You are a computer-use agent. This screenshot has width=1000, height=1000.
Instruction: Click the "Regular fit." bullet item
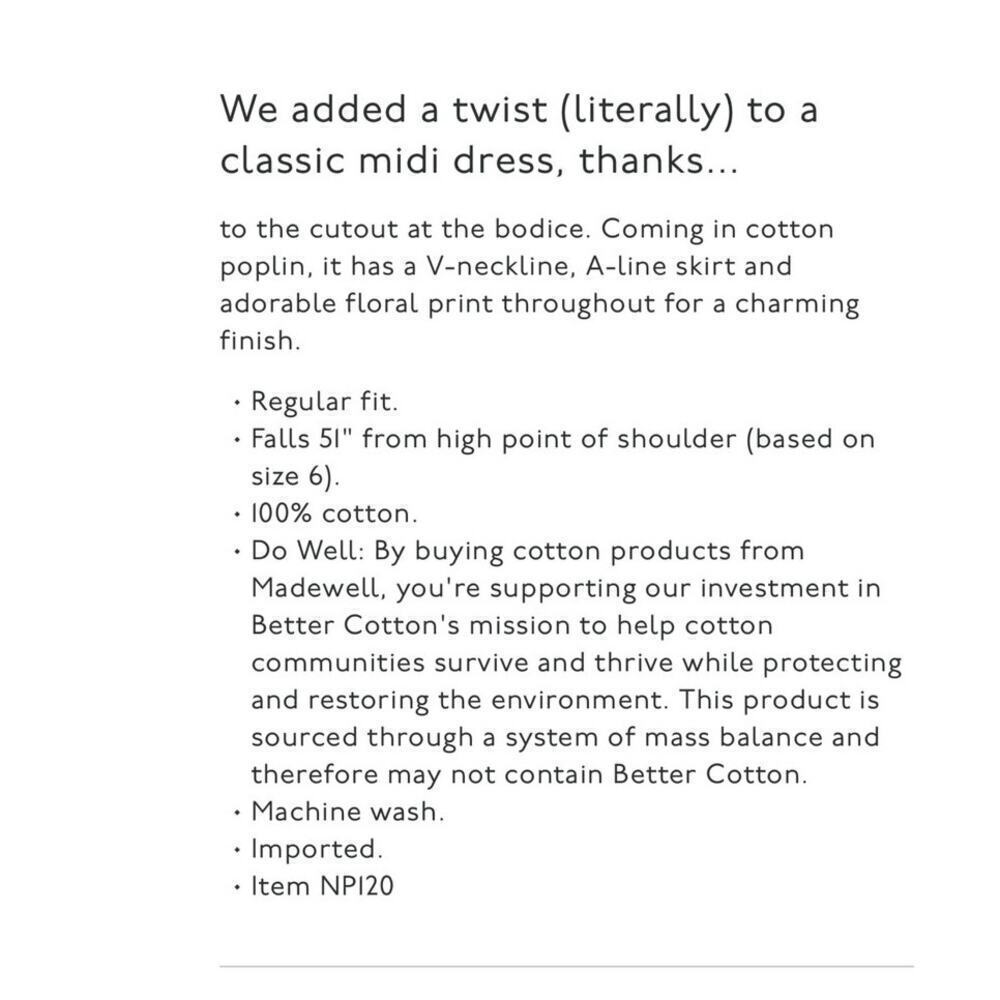coord(324,402)
